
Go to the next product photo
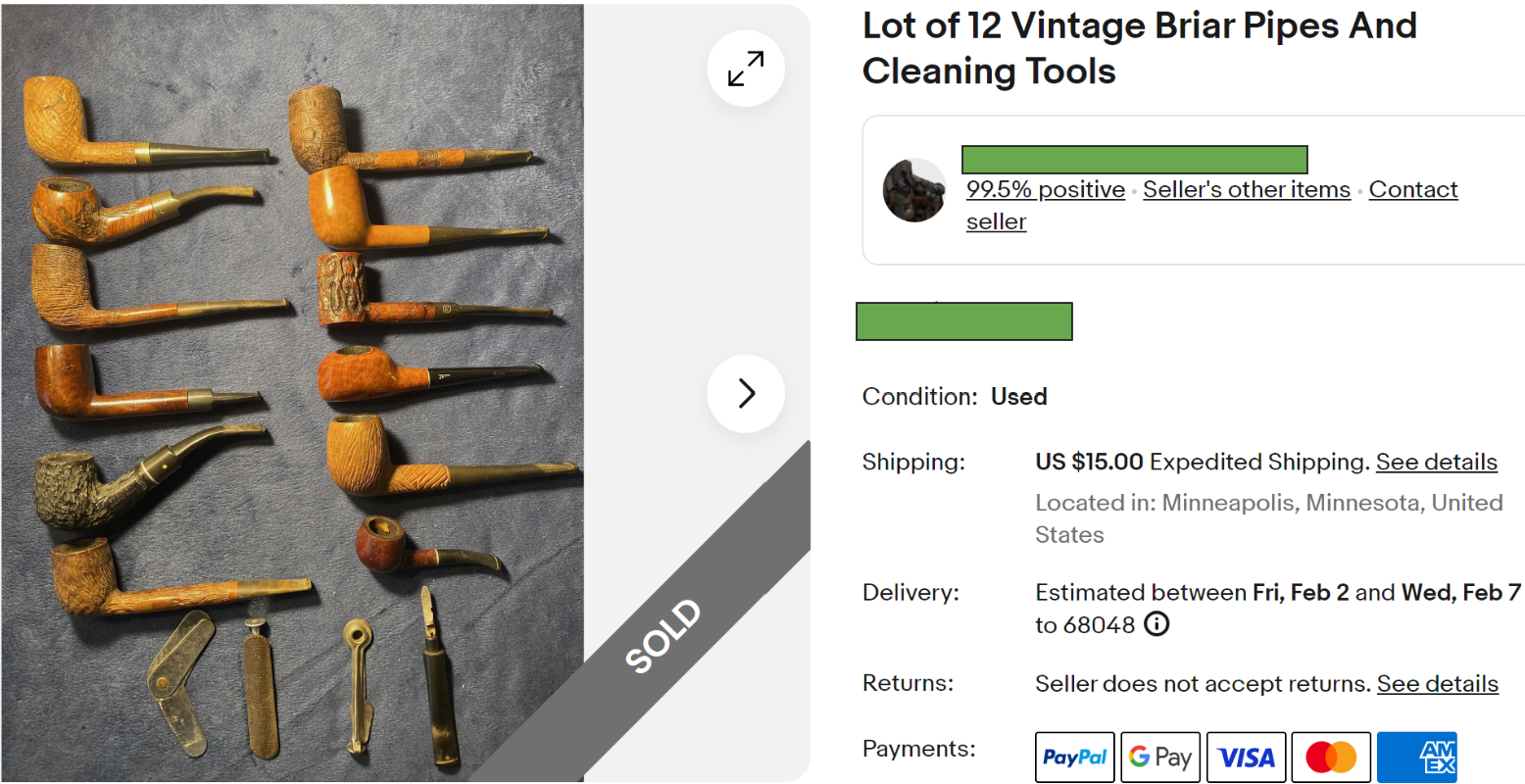point(746,393)
